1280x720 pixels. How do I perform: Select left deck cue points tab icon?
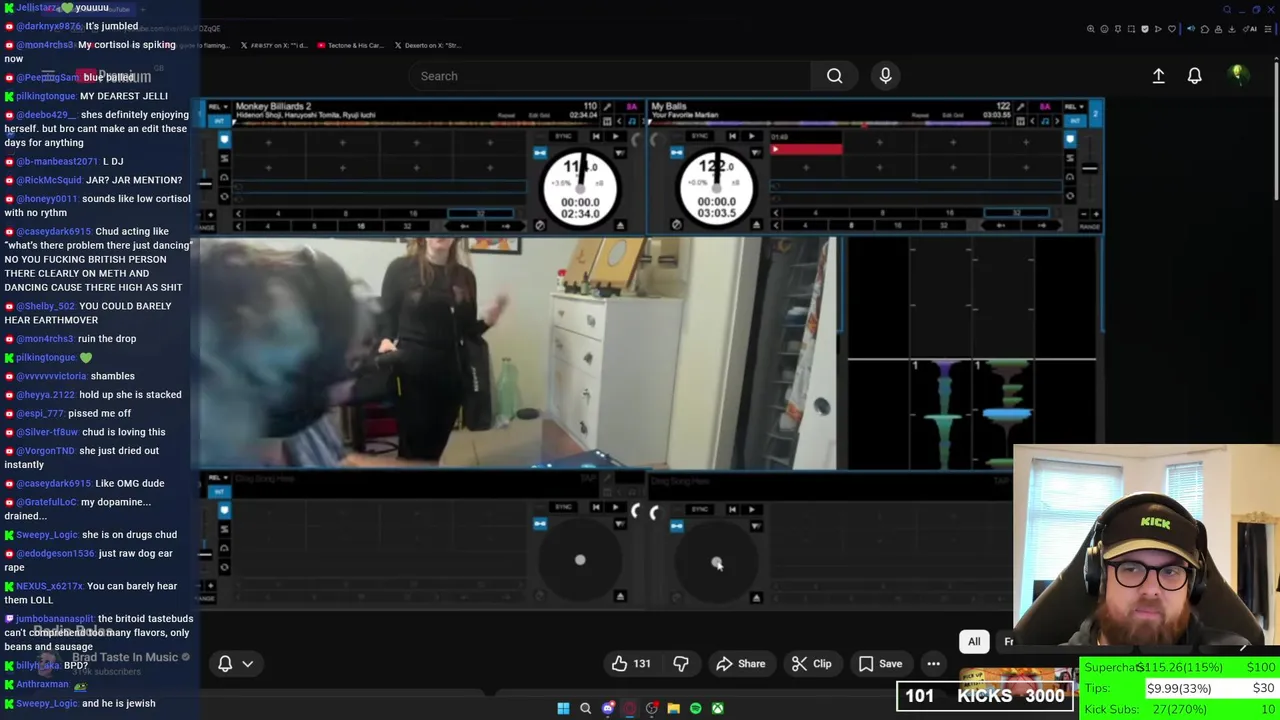pos(224,140)
